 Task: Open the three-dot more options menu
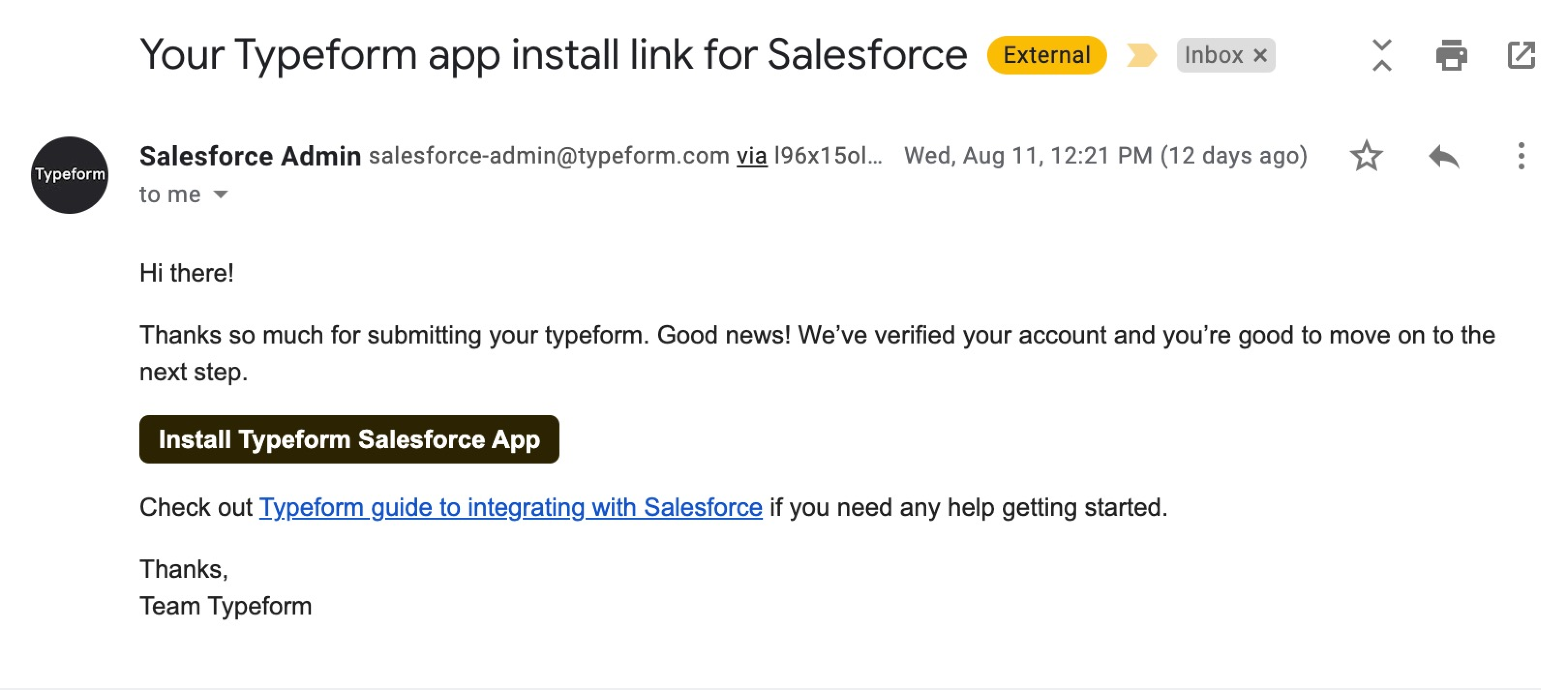point(1521,156)
